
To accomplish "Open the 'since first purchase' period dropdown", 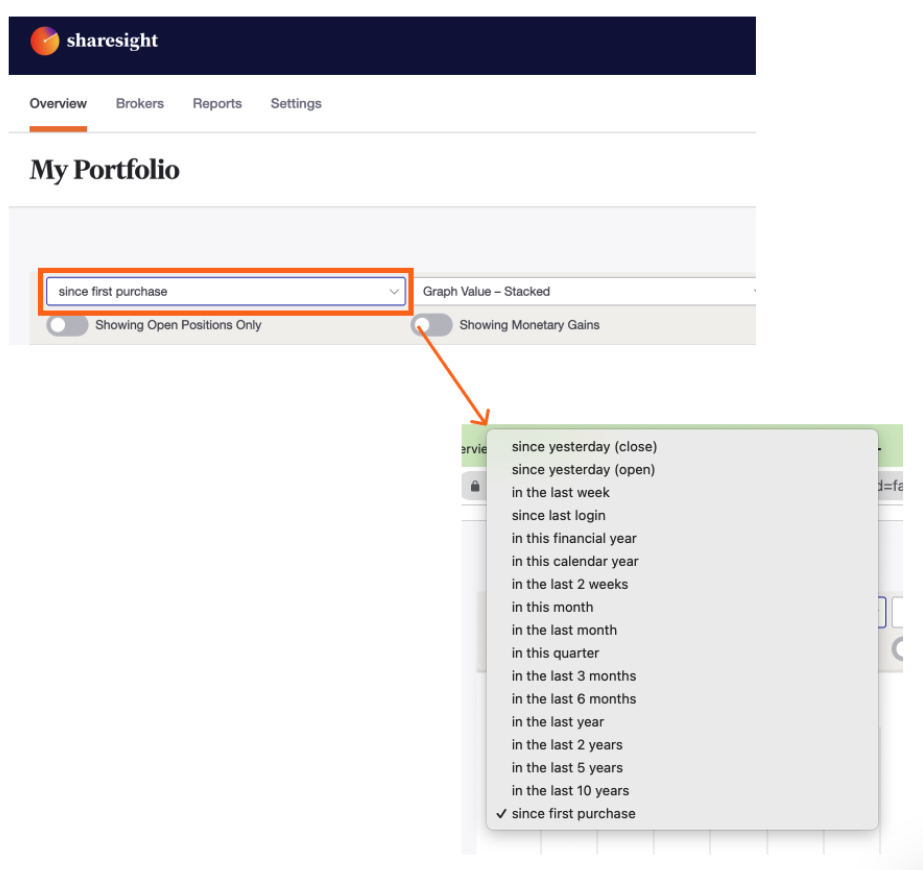I will [x=226, y=291].
